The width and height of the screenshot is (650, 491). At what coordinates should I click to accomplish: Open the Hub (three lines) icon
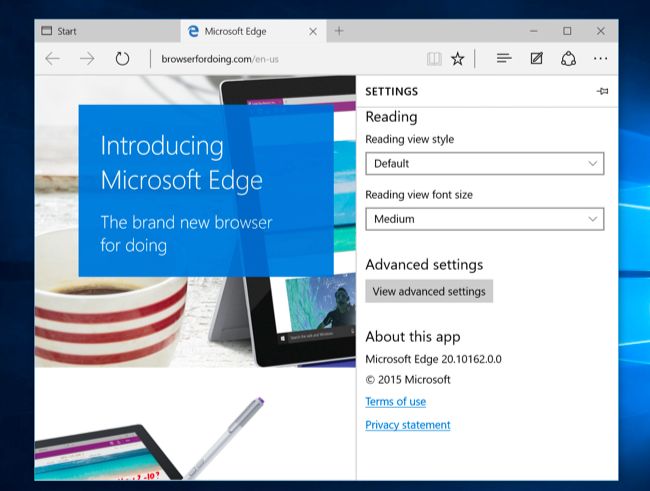point(504,58)
